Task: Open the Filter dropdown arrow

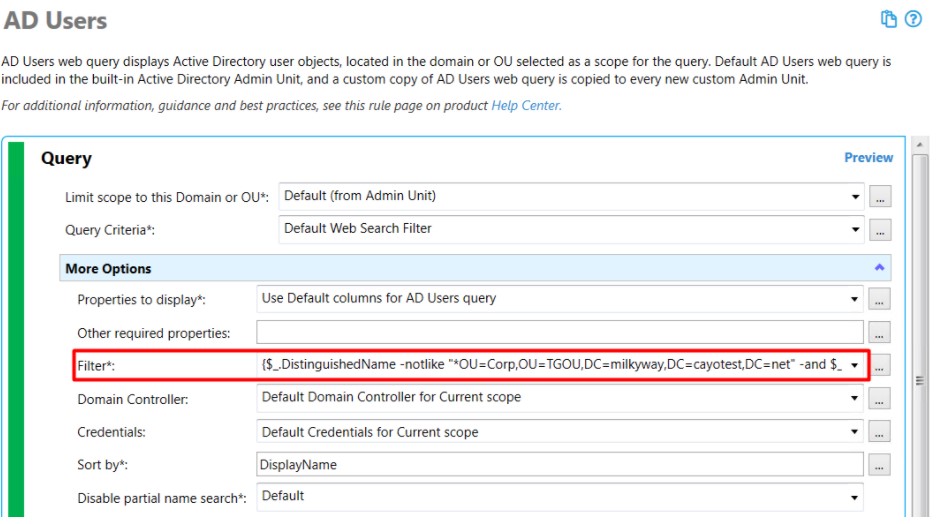Action: pos(854,365)
